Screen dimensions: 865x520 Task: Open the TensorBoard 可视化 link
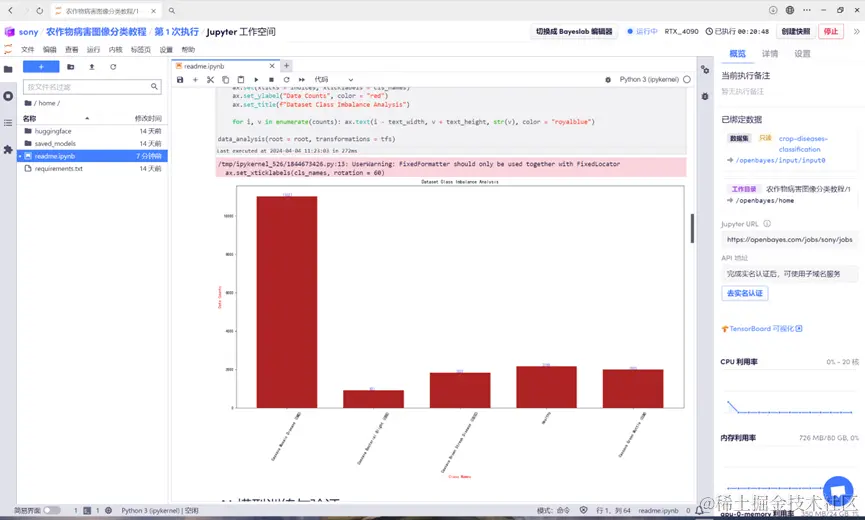click(x=762, y=329)
